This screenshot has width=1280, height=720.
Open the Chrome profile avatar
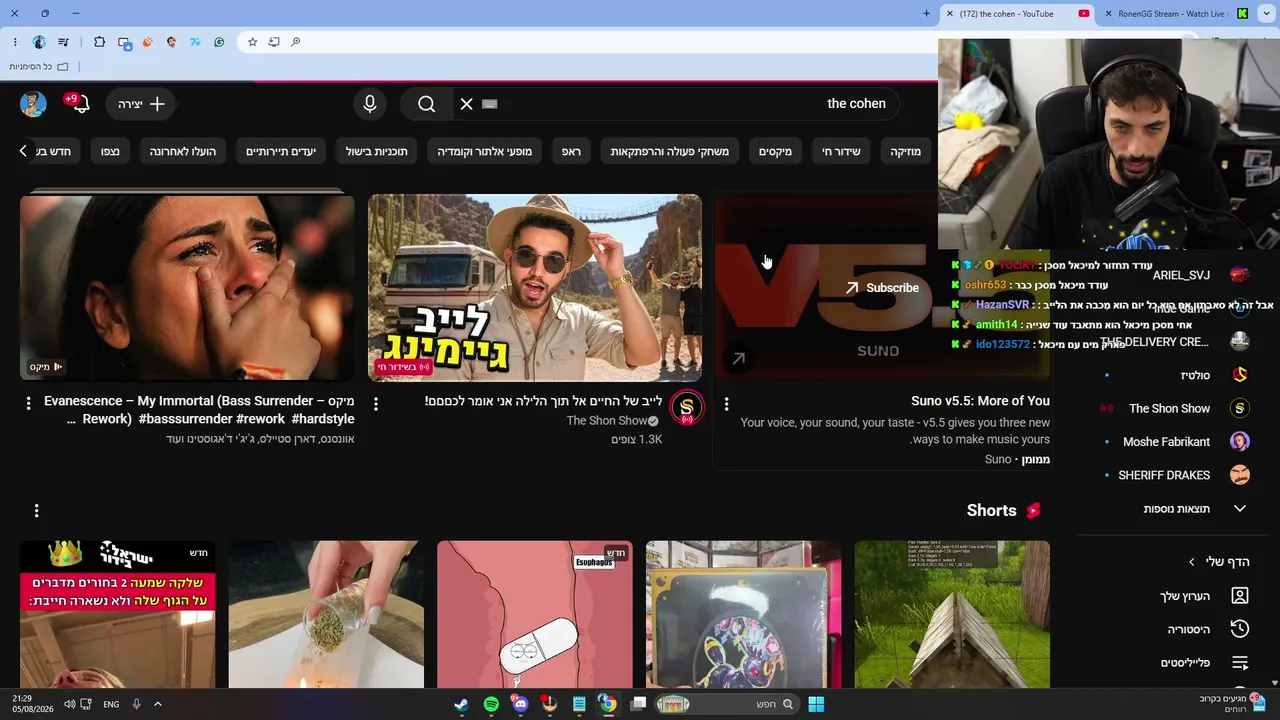coord(39,42)
